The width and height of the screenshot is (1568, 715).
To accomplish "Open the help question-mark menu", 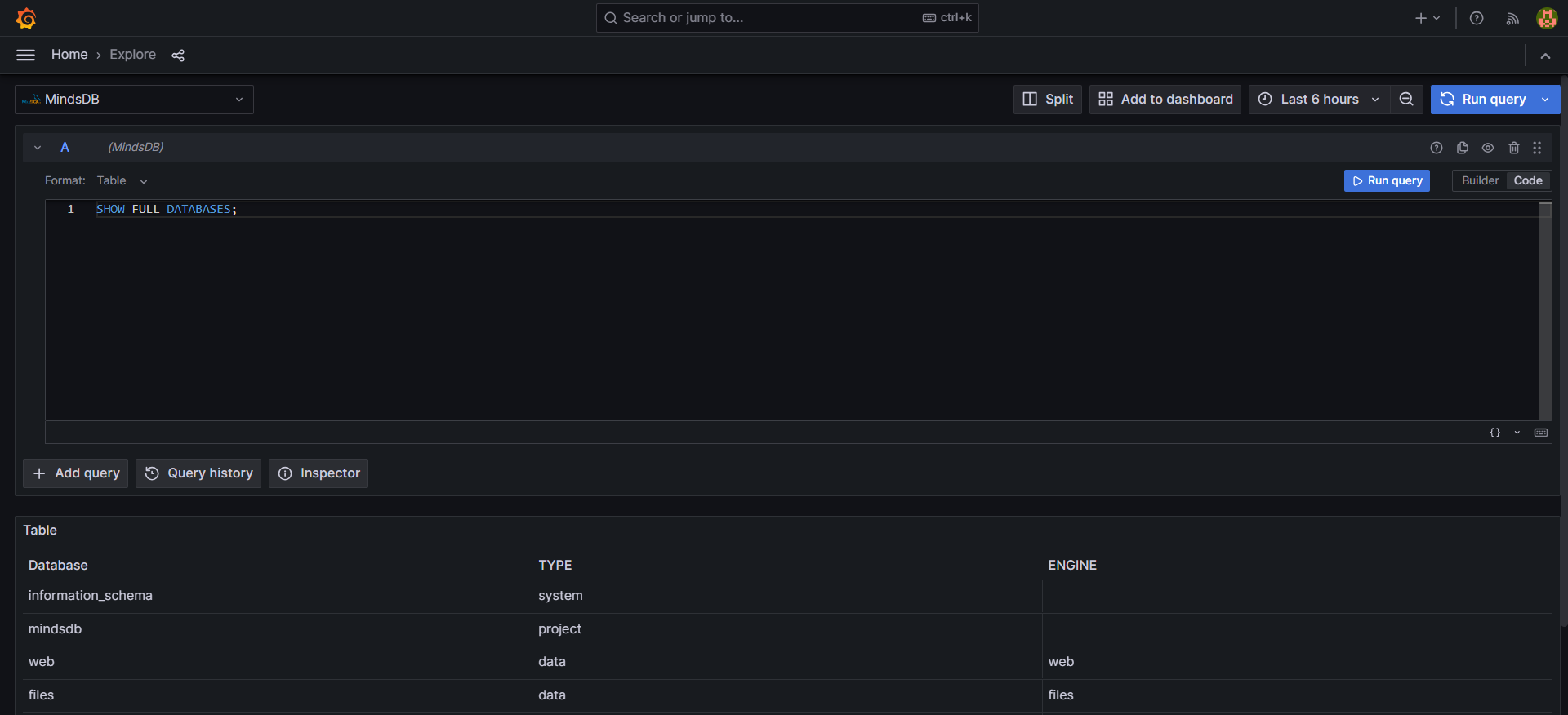I will [1477, 18].
